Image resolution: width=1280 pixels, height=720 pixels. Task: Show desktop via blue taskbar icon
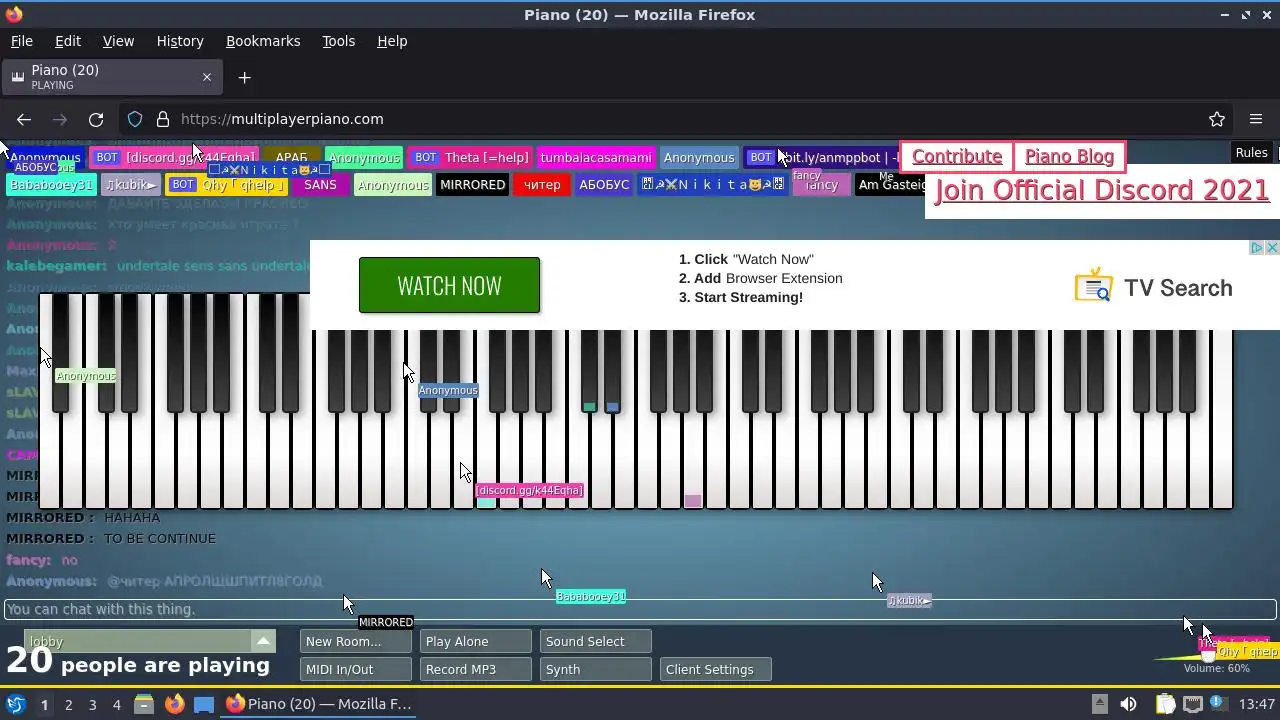point(204,704)
